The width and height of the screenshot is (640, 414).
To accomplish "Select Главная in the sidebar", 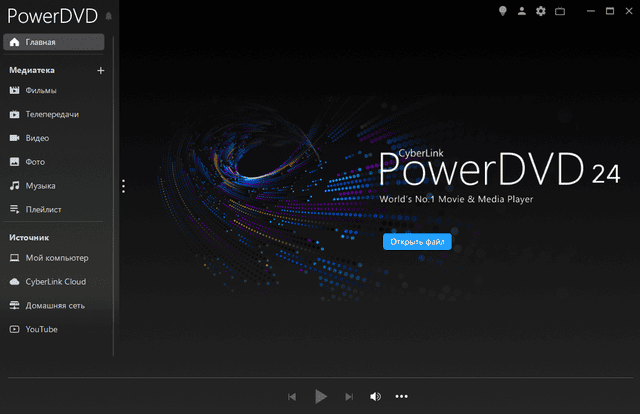I will tap(53, 42).
